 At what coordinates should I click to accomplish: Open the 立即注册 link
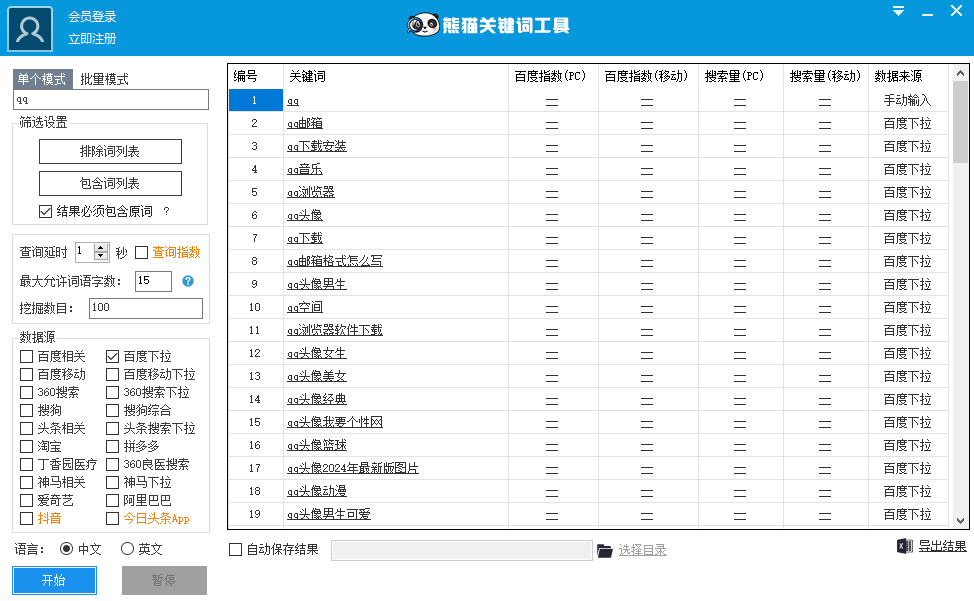coord(92,39)
